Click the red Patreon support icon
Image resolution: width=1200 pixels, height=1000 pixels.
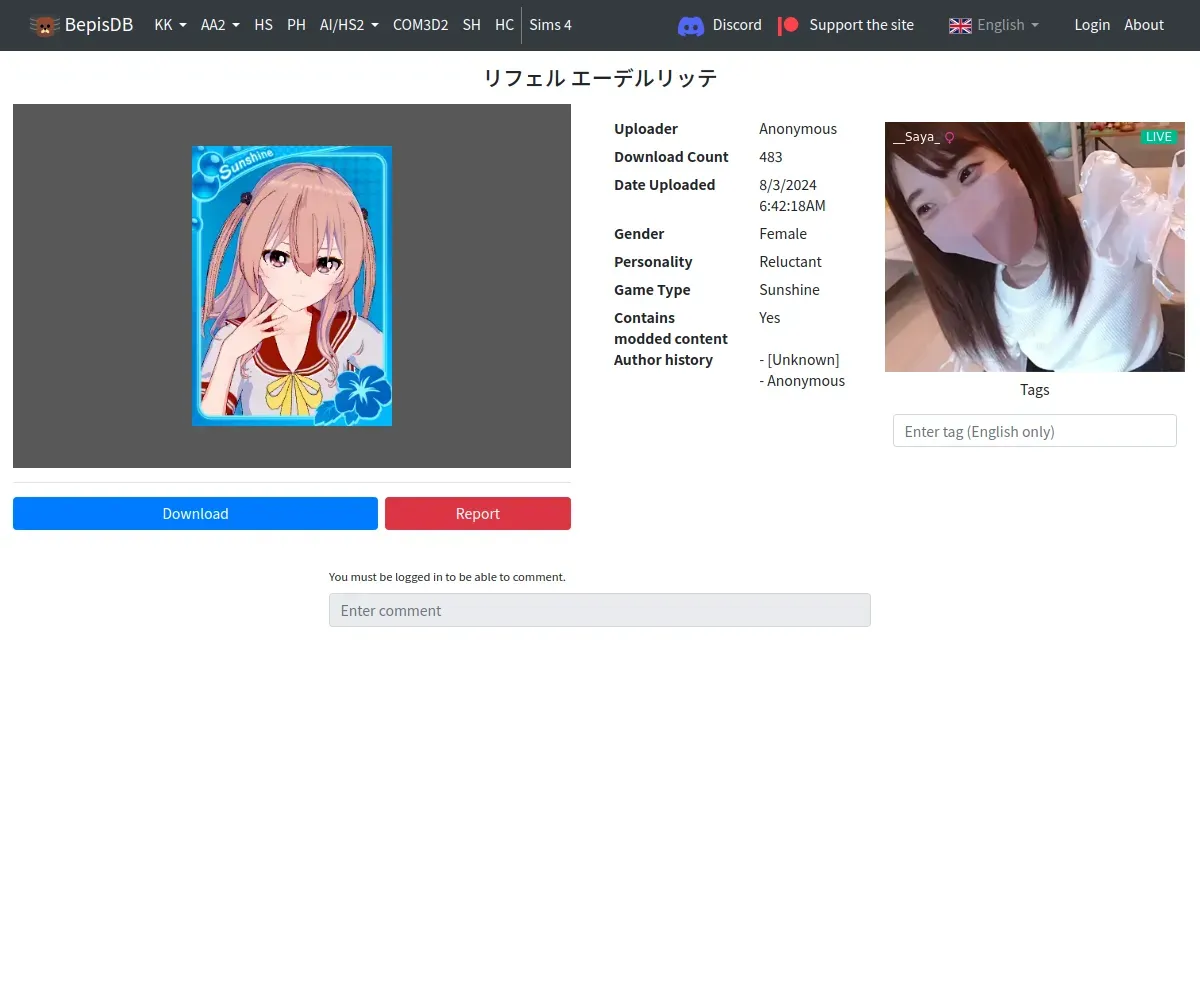pos(789,25)
